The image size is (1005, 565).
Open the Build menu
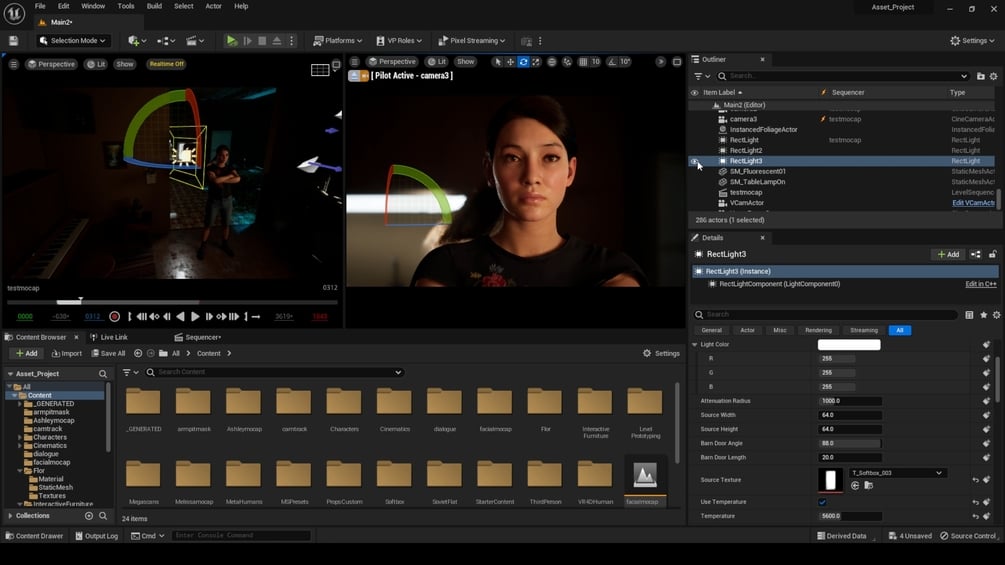[154, 6]
